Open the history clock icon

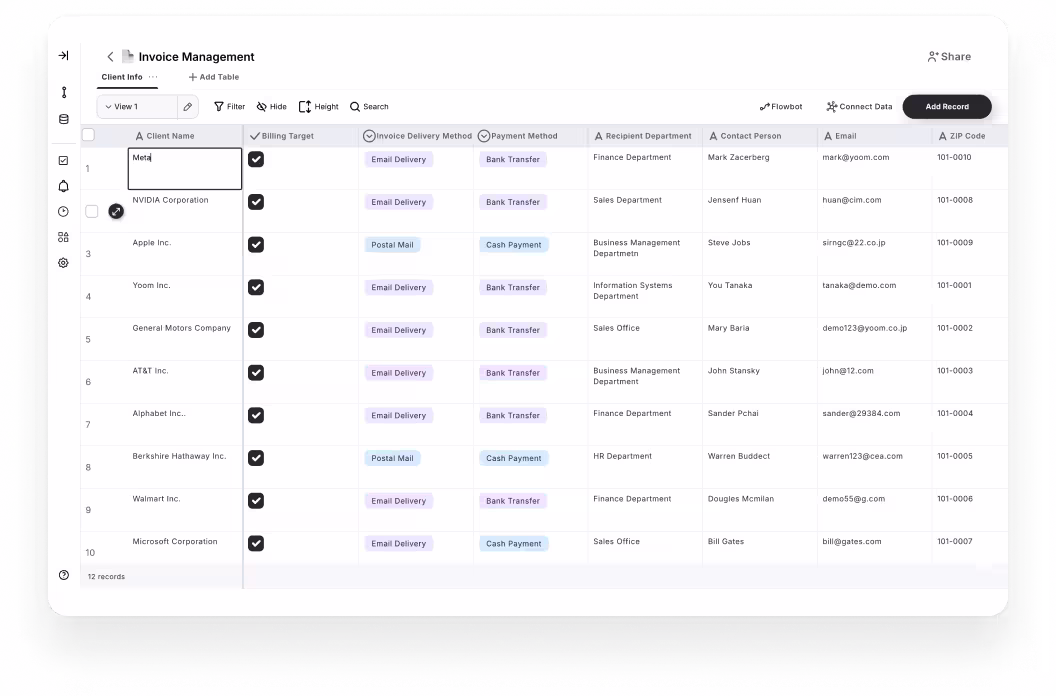tap(63, 211)
